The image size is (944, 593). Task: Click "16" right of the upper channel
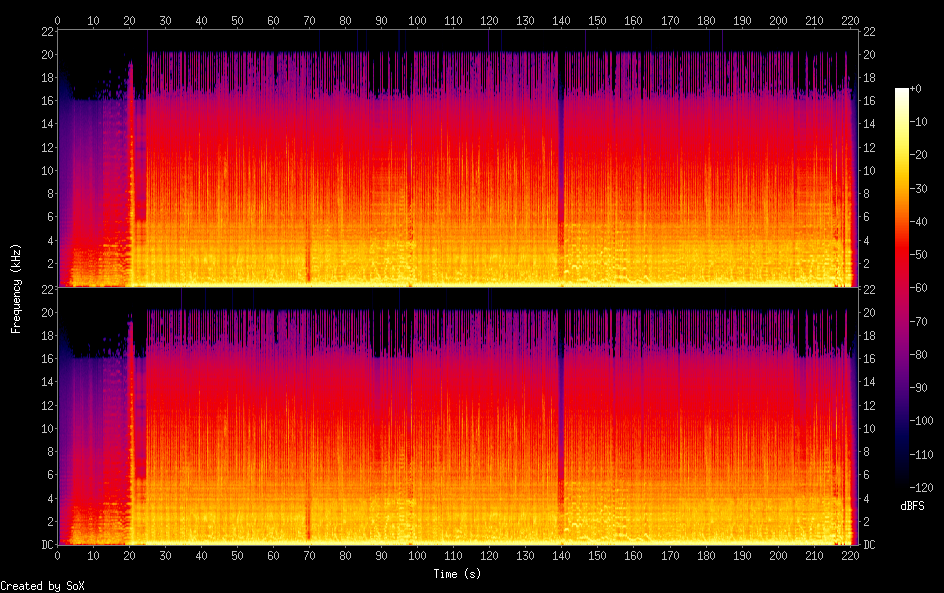click(x=869, y=101)
